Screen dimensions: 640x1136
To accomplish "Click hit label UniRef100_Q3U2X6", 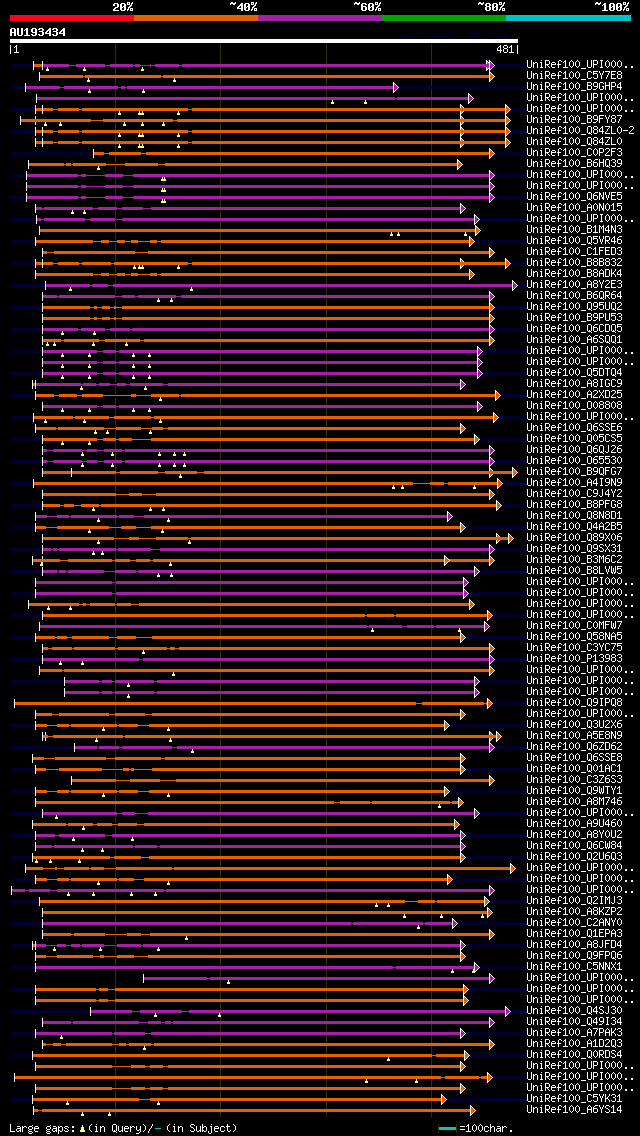I will click(x=574, y=724).
